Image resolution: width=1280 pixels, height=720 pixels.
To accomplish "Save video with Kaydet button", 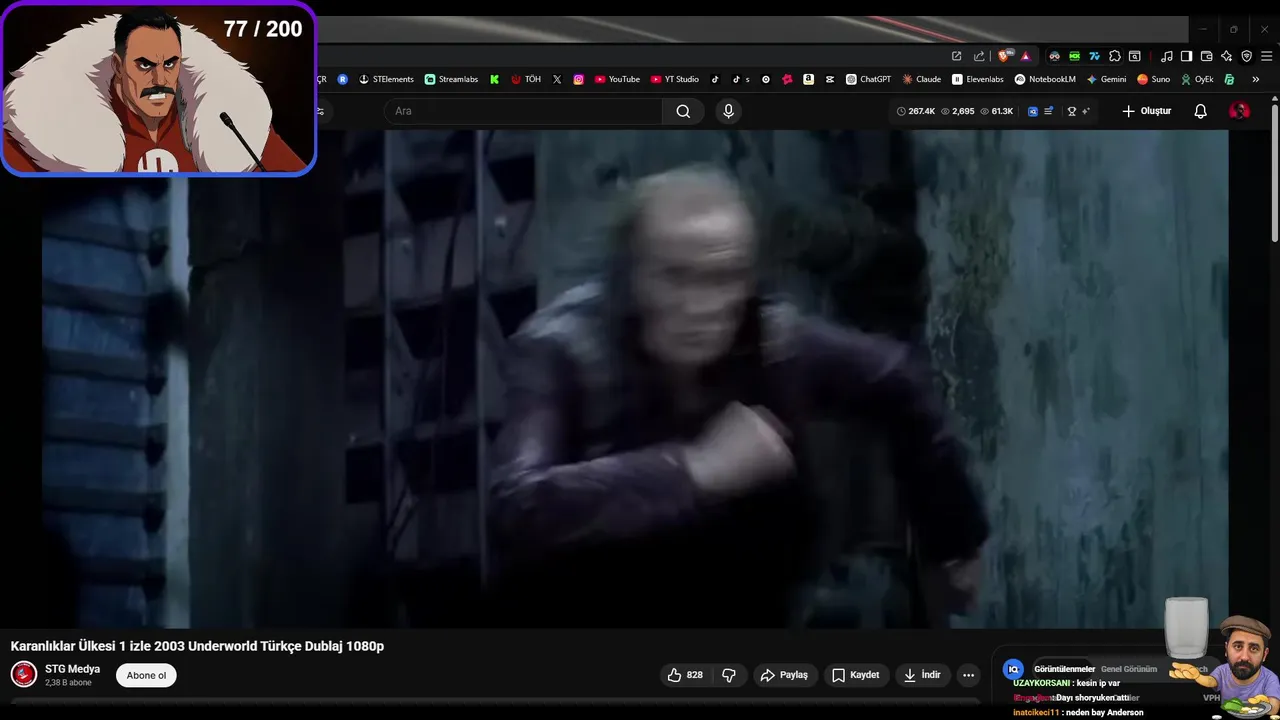I will point(856,675).
